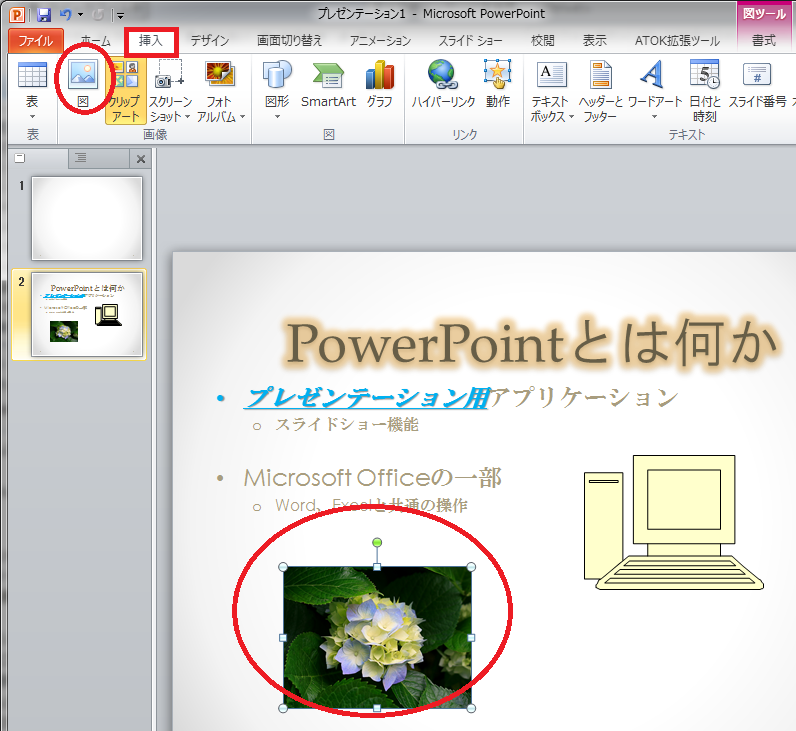The height and width of the screenshot is (731, 796).
Task: Select slide 1 thumbnail
Action: pyautogui.click(x=87, y=218)
